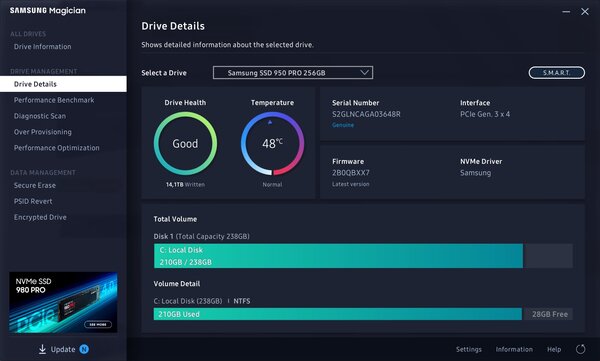Minimize the Samsung Magician window
The height and width of the screenshot is (361, 600).
coord(566,12)
